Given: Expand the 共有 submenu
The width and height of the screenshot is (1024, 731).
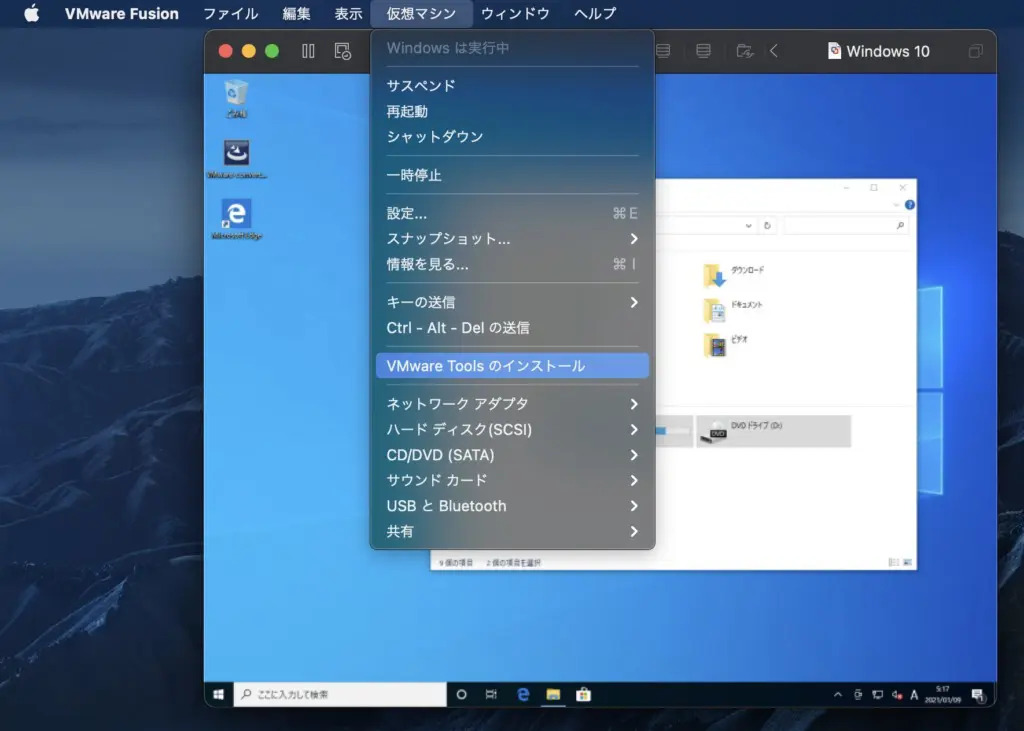Looking at the screenshot, I should pos(512,531).
